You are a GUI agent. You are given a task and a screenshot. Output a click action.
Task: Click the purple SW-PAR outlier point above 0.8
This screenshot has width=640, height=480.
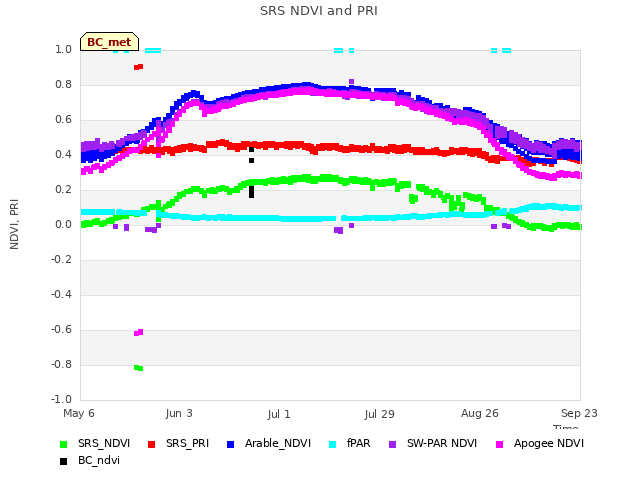coord(351,82)
